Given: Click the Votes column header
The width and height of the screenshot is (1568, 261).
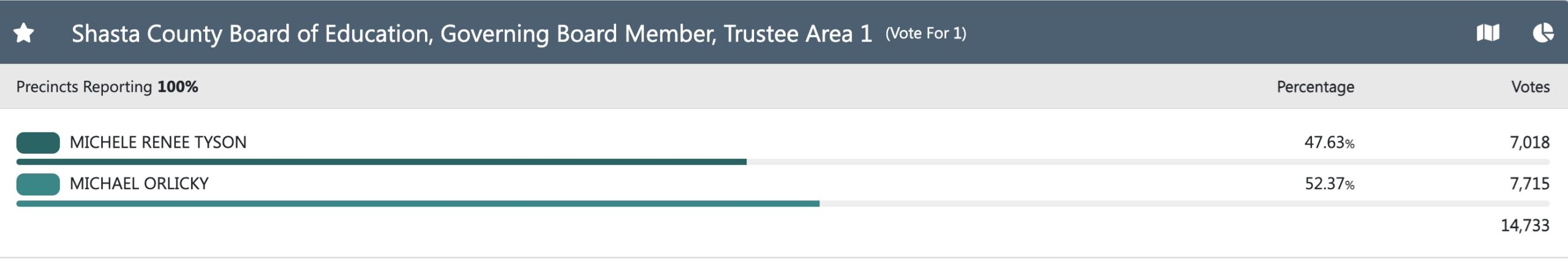Looking at the screenshot, I should 1530,87.
